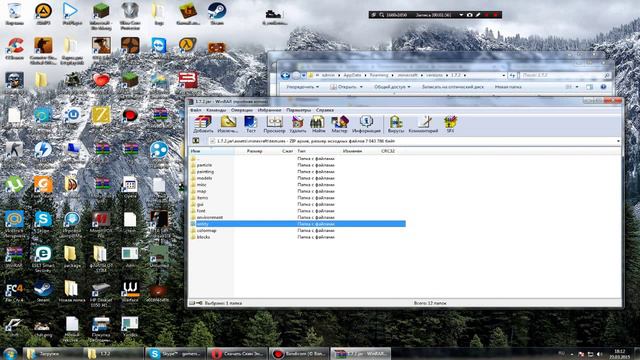Image resolution: width=640 pixels, height=360 pixels.
Task: Open the Справка menu in WinRAR
Action: [x=325, y=110]
